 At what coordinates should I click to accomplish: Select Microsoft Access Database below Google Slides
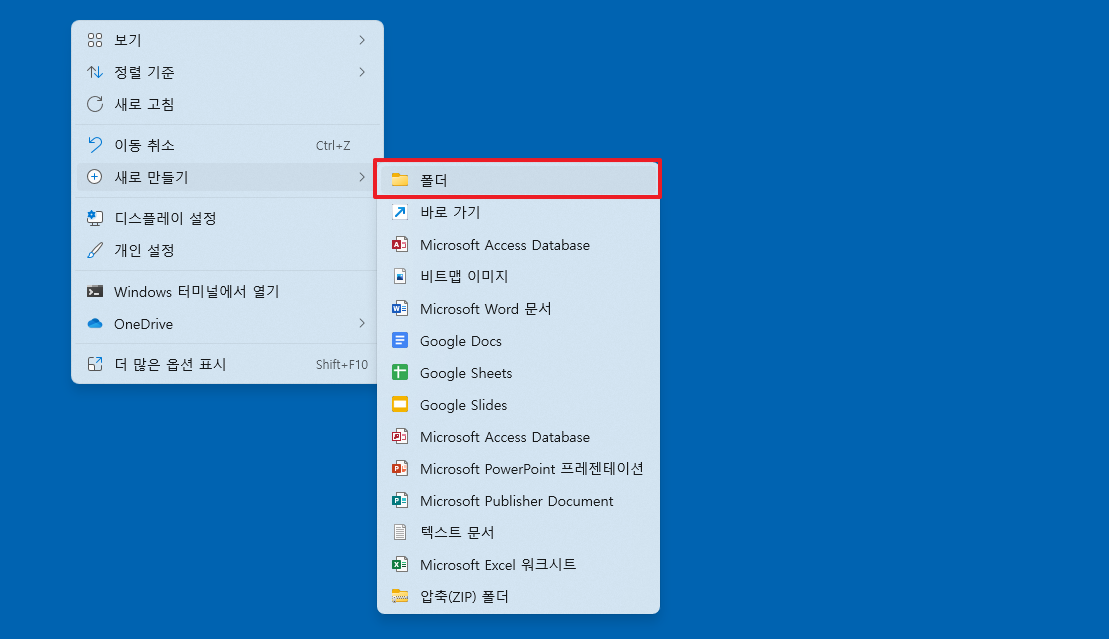(518, 437)
